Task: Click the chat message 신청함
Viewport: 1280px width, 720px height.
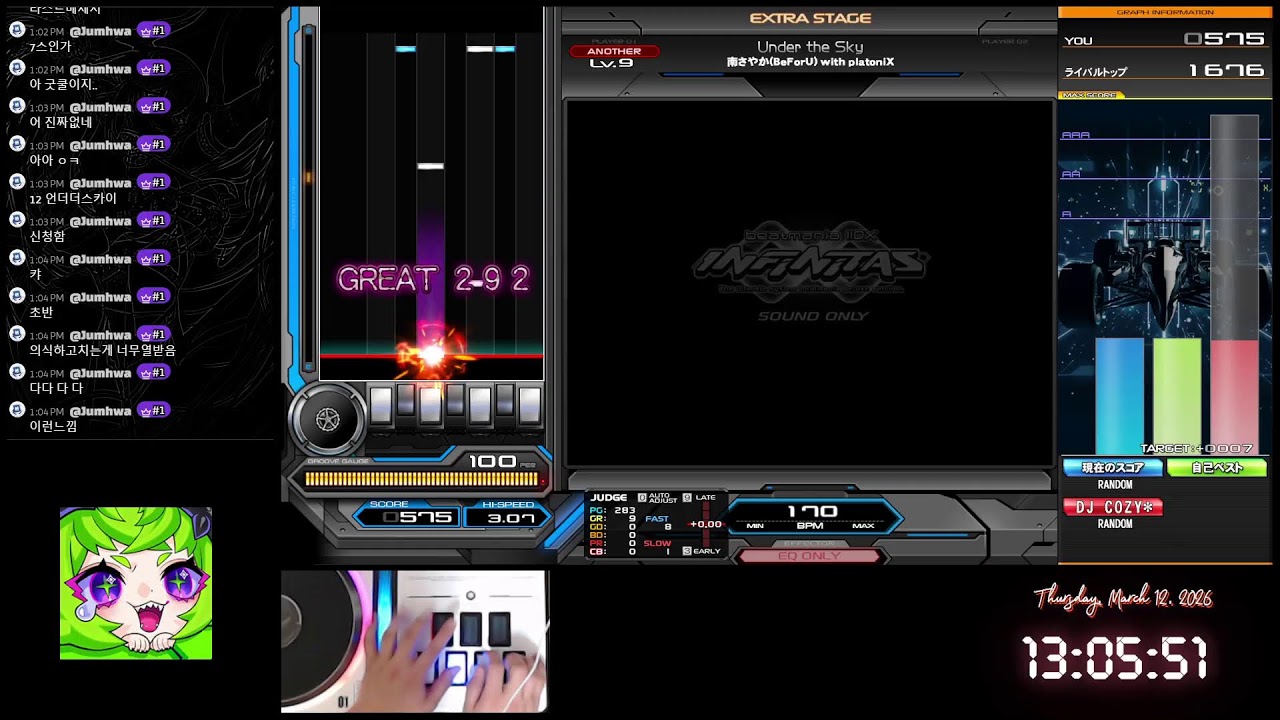Action: pos(47,236)
